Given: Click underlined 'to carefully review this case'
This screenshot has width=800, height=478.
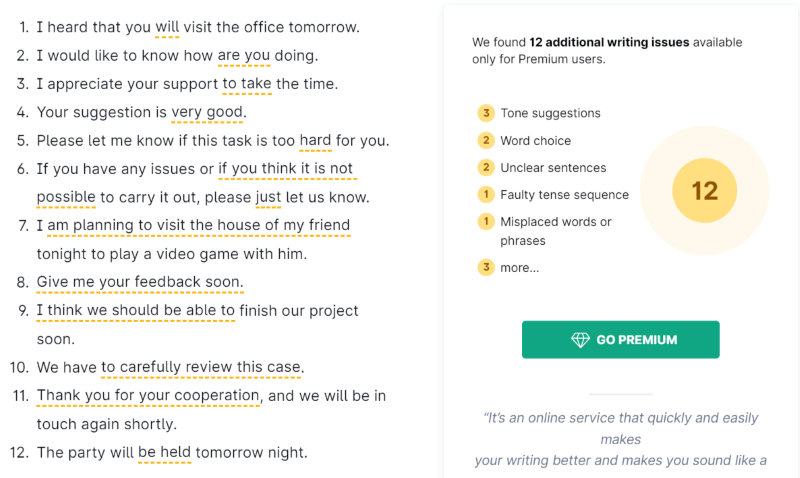Looking at the screenshot, I should 201,367.
